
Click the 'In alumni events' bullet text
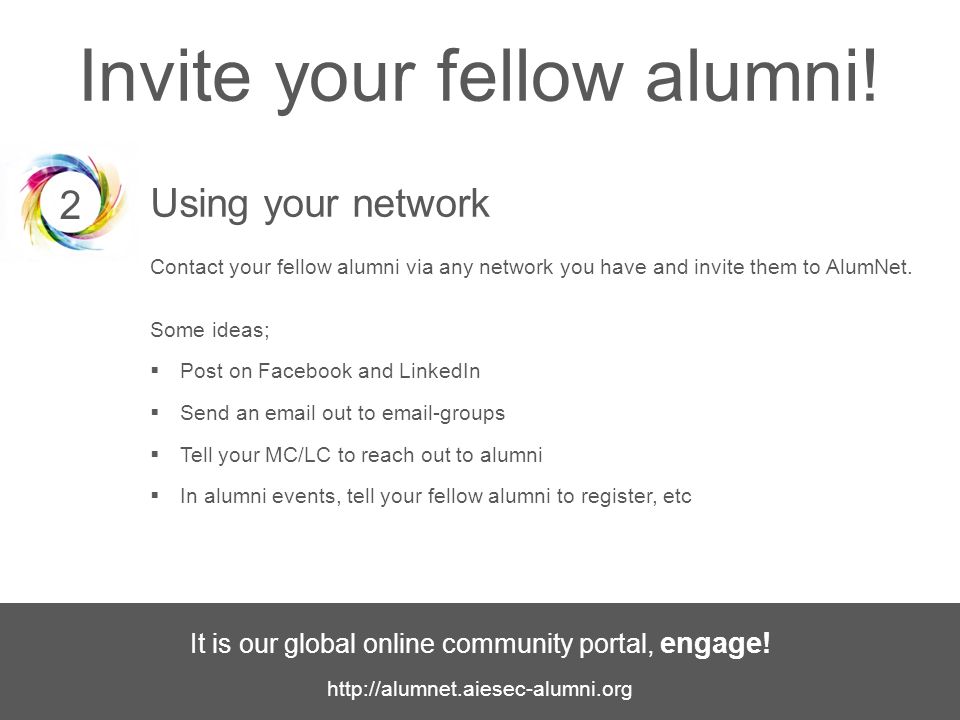tap(435, 496)
